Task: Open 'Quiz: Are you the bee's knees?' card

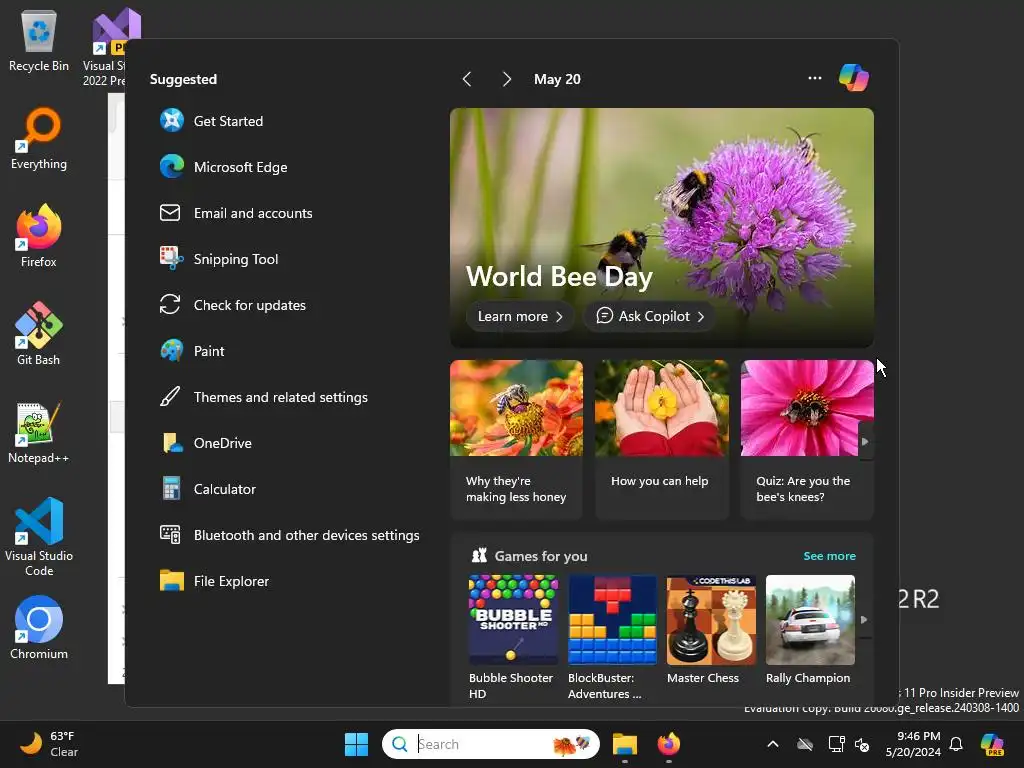Action: pos(807,440)
